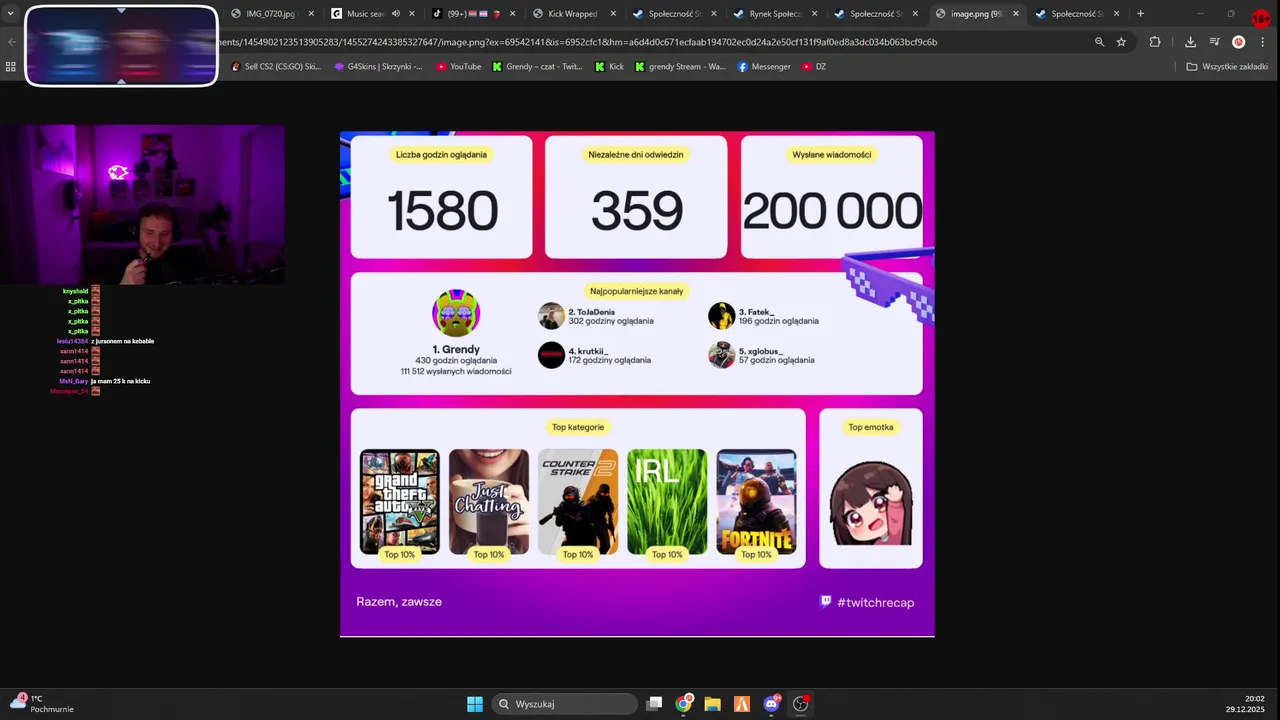This screenshot has height=720, width=1280.
Task: Click the 200 000 messages sent number
Action: [x=832, y=211]
